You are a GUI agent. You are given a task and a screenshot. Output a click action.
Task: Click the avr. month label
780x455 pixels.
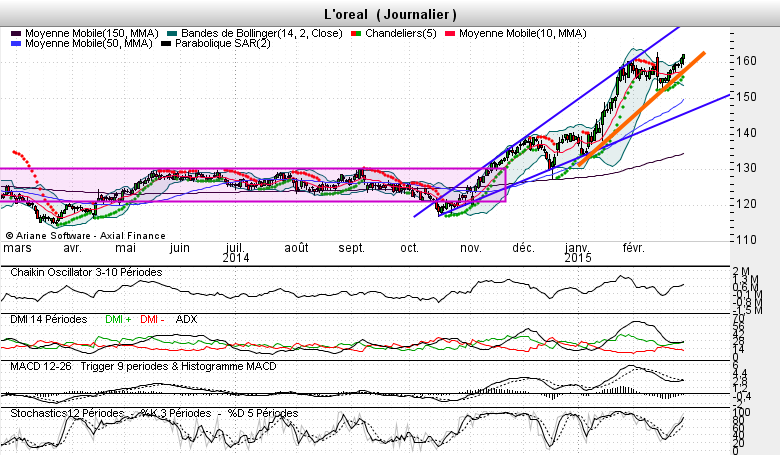pyautogui.click(x=73, y=248)
